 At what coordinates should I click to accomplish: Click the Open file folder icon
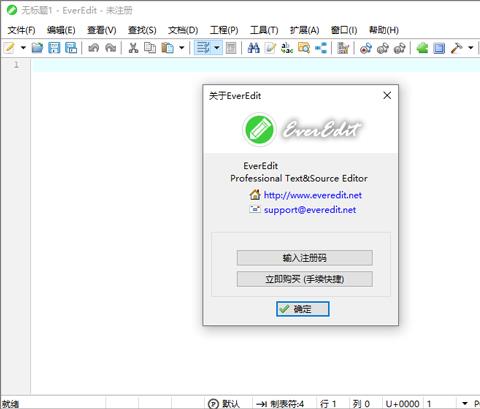tap(37, 48)
